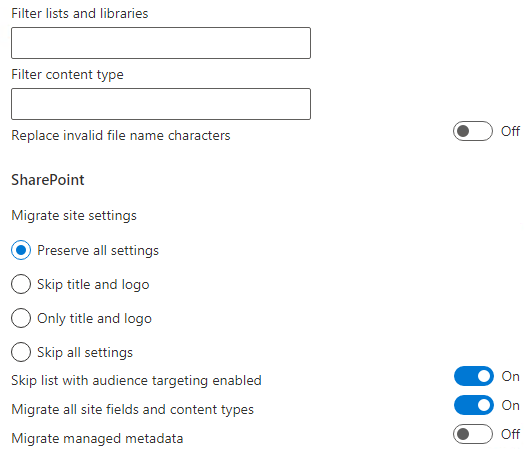Select the Preserve all settings radio button
The height and width of the screenshot is (449, 527).
click(21, 250)
